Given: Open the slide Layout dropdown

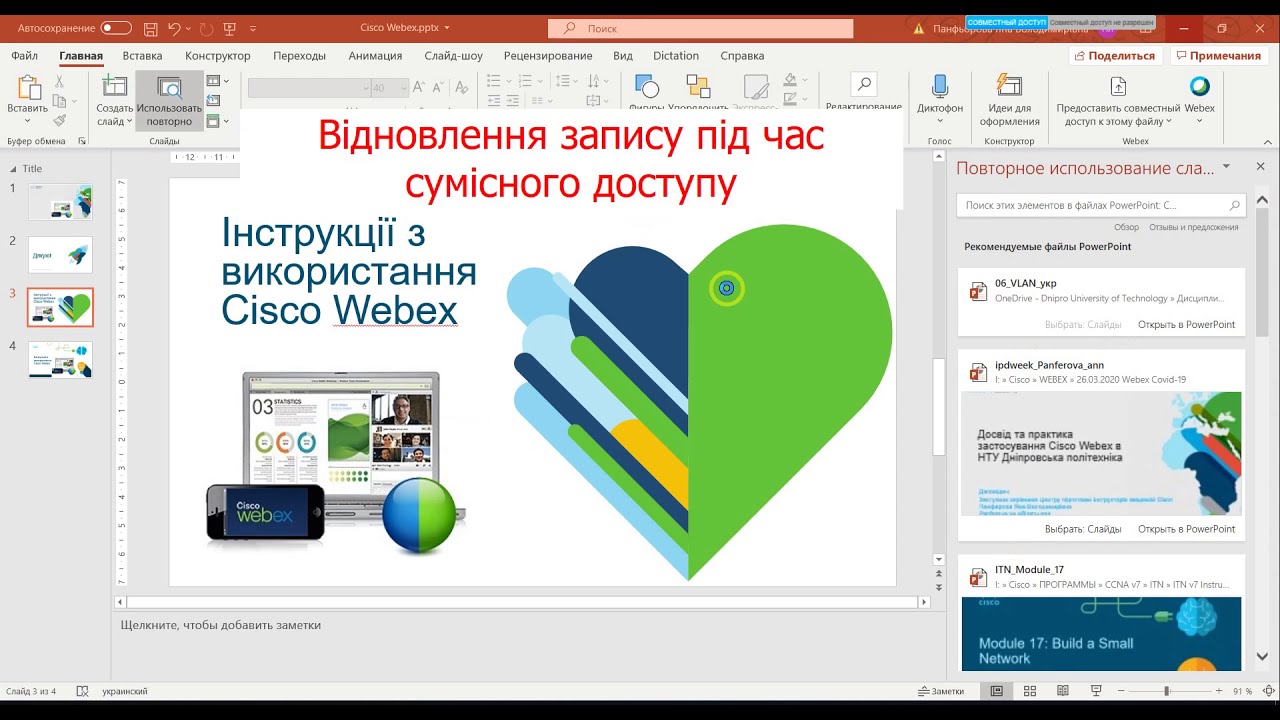Looking at the screenshot, I should click(217, 81).
